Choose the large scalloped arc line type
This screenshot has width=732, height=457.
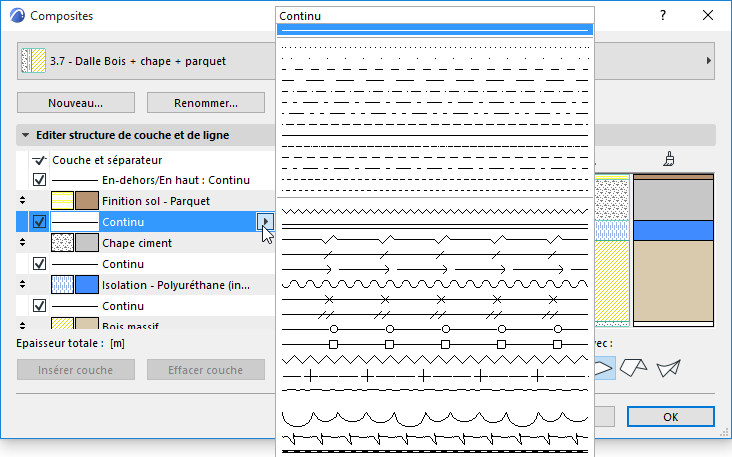click(435, 419)
